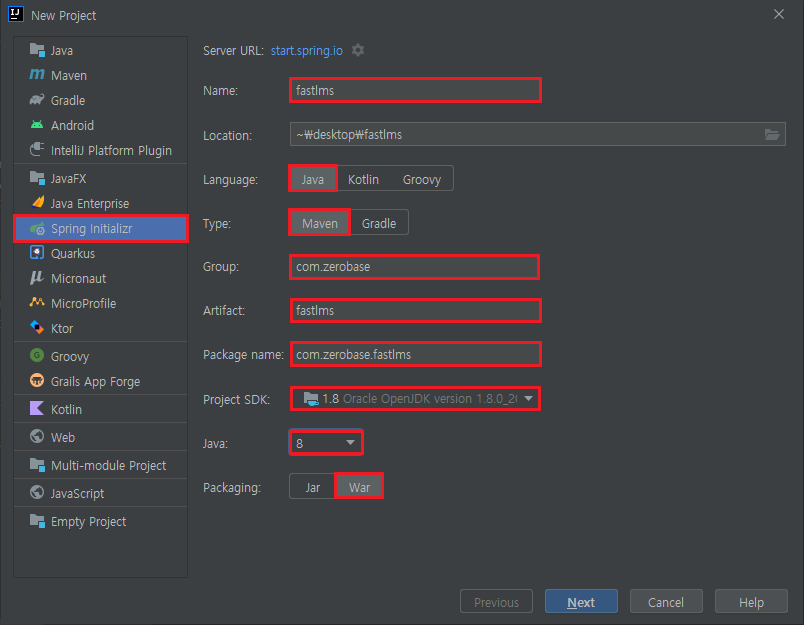Click the Gradle elephant icon

click(x=37, y=99)
